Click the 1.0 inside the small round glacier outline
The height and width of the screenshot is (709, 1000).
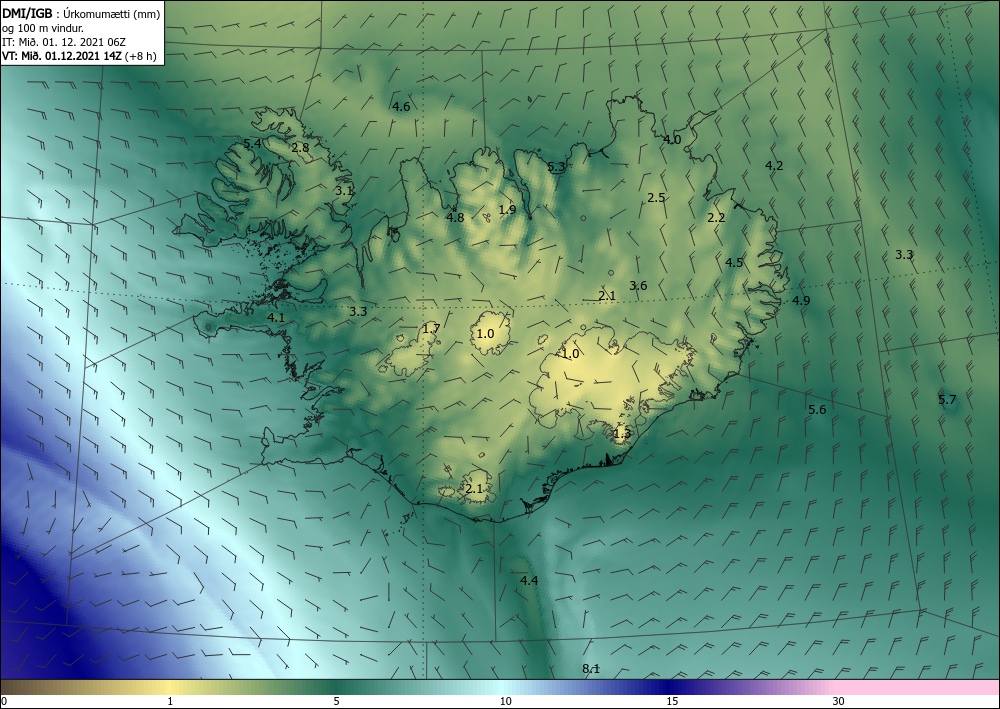coord(485,333)
